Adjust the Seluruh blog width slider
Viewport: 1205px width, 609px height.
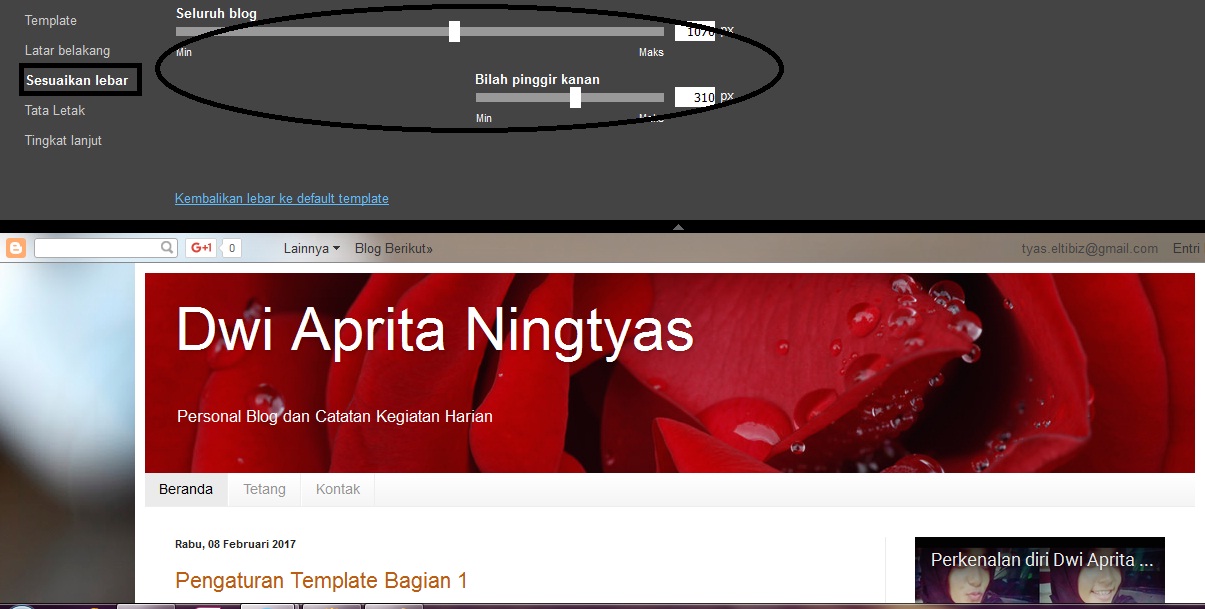(455, 31)
